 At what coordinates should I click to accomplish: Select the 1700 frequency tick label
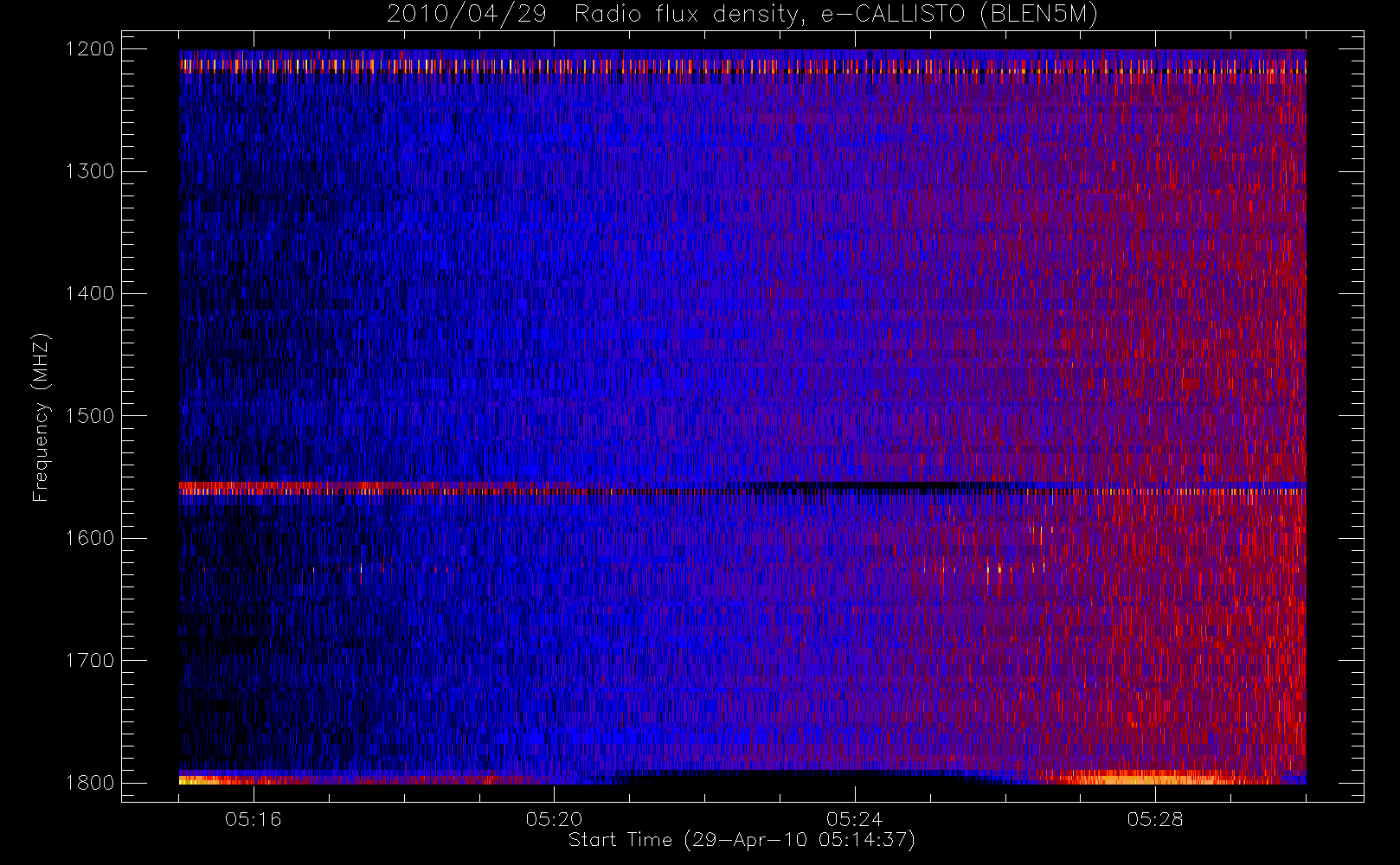[x=90, y=661]
